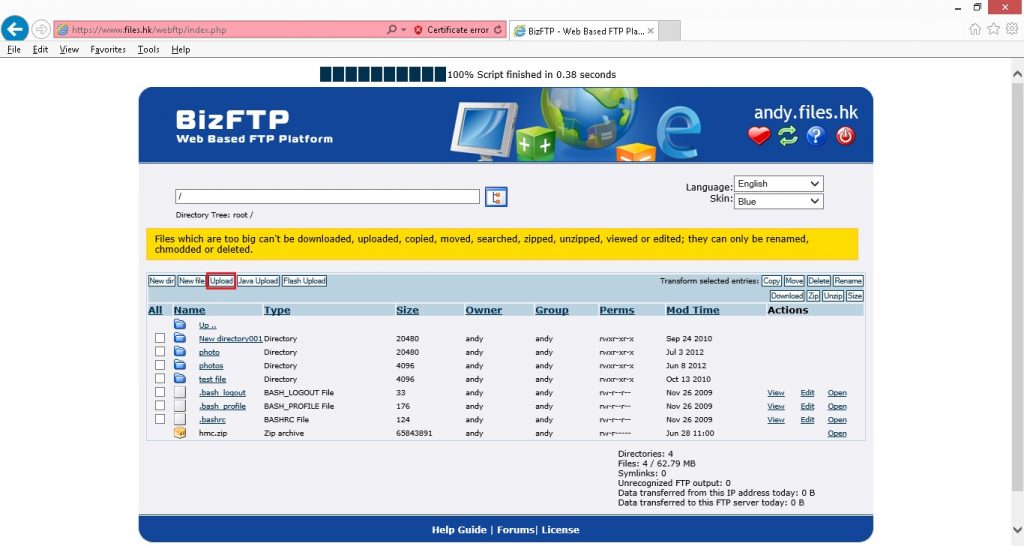Click the Rename button
Screen dimensions: 1024x546
click(848, 281)
